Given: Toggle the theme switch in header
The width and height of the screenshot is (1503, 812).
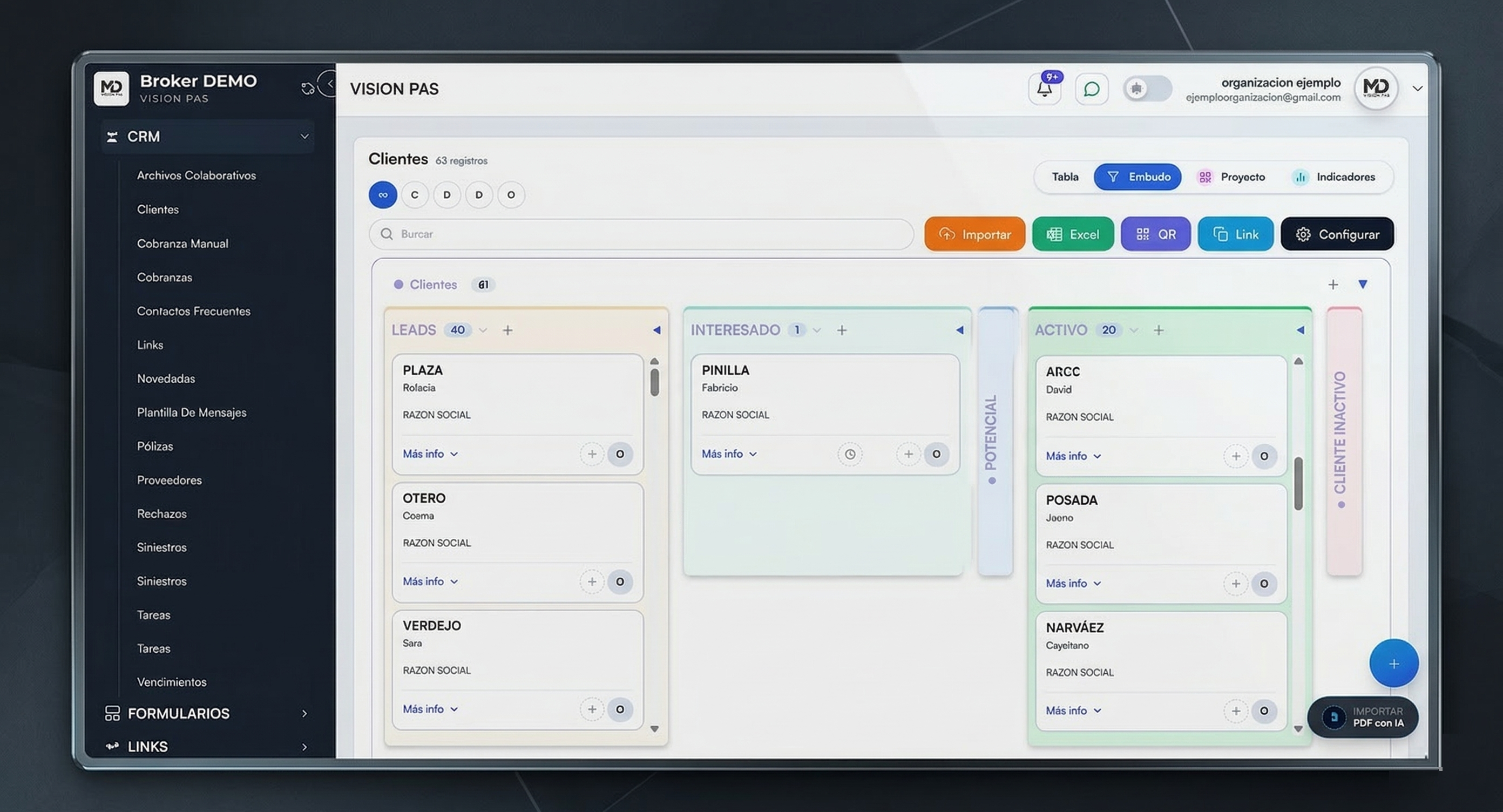Looking at the screenshot, I should pos(1147,89).
